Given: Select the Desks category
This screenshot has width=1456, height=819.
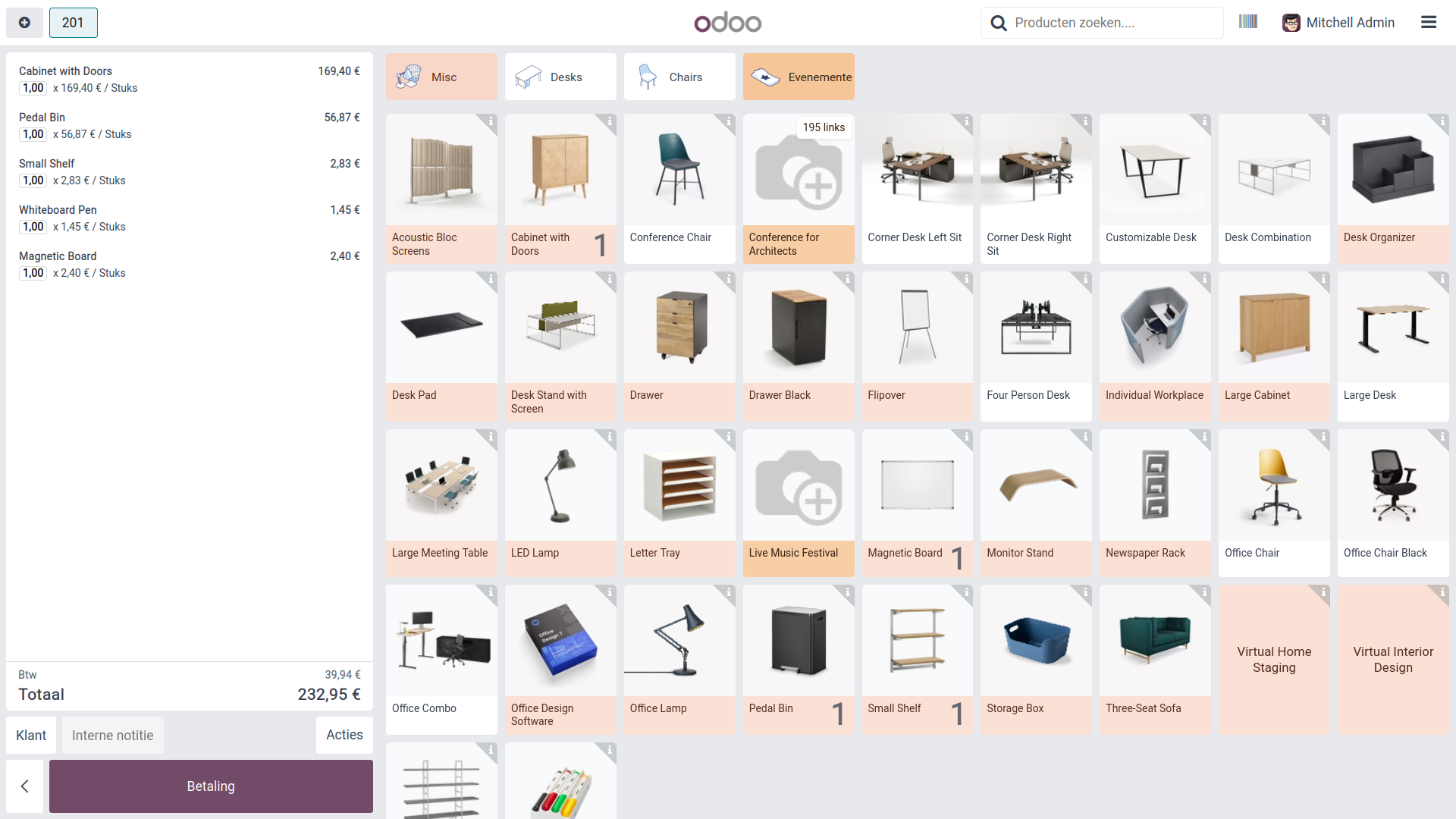Looking at the screenshot, I should (x=560, y=77).
